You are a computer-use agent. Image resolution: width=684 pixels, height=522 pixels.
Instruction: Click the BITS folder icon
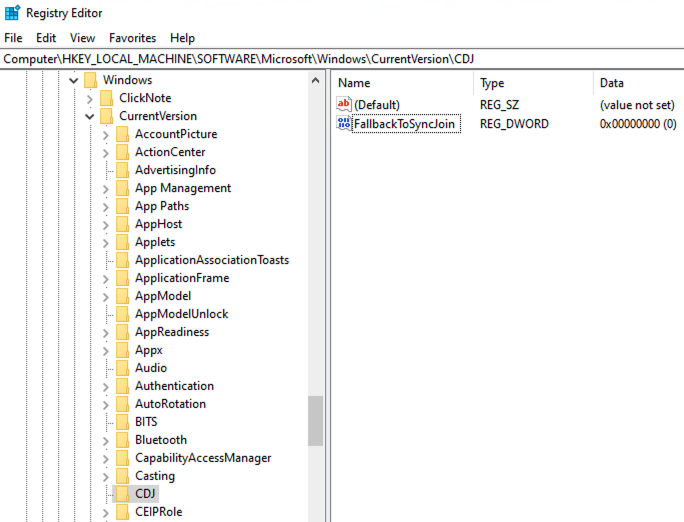click(123, 422)
